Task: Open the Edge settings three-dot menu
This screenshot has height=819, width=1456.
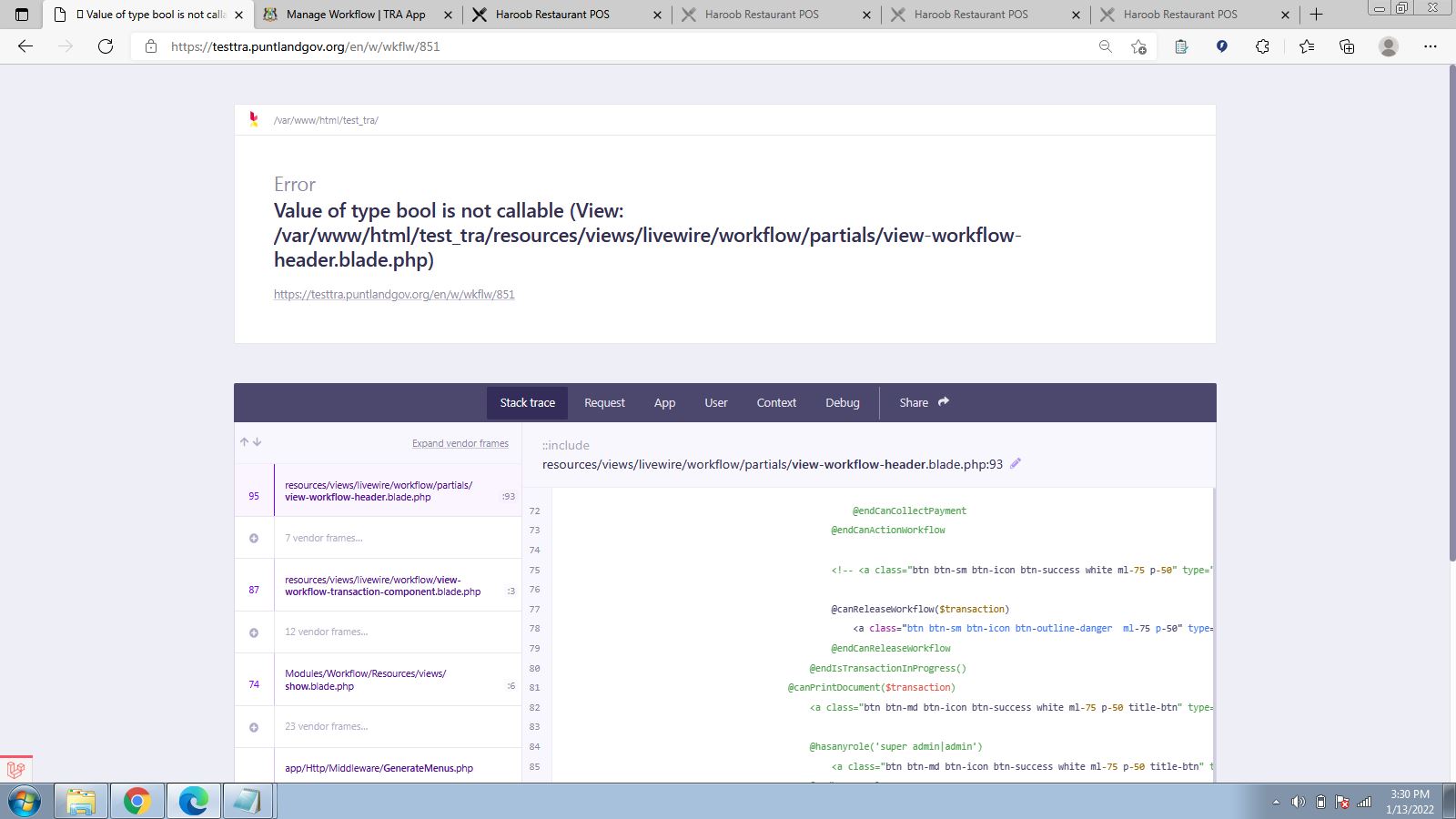Action: (1431, 46)
